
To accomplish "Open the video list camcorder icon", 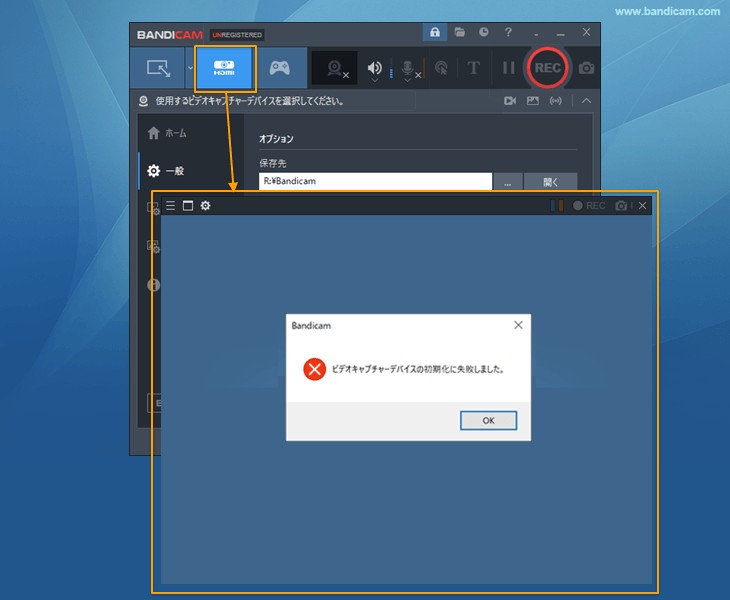I will 510,101.
